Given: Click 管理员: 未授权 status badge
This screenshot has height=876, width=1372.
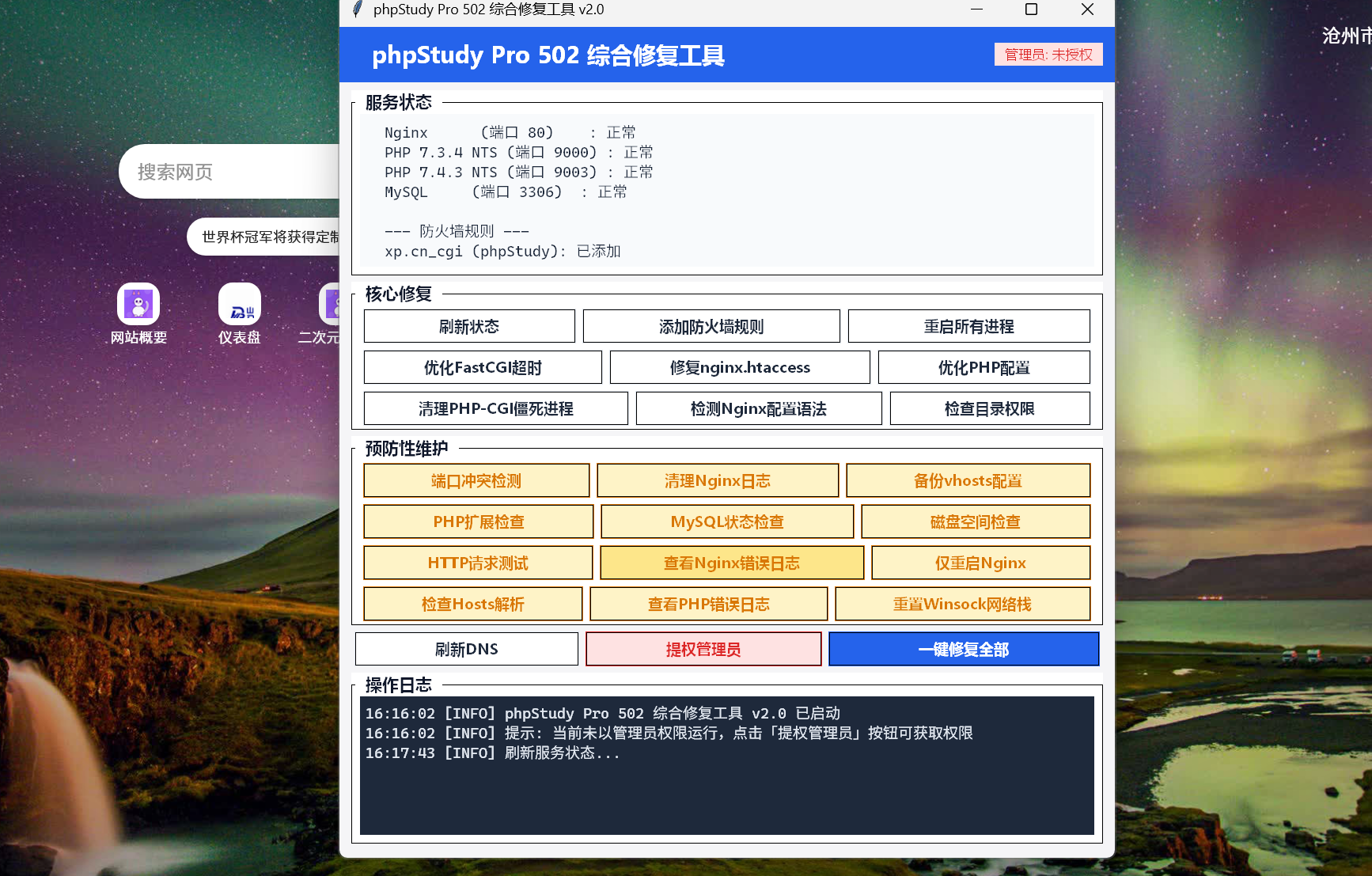Looking at the screenshot, I should point(1048,54).
